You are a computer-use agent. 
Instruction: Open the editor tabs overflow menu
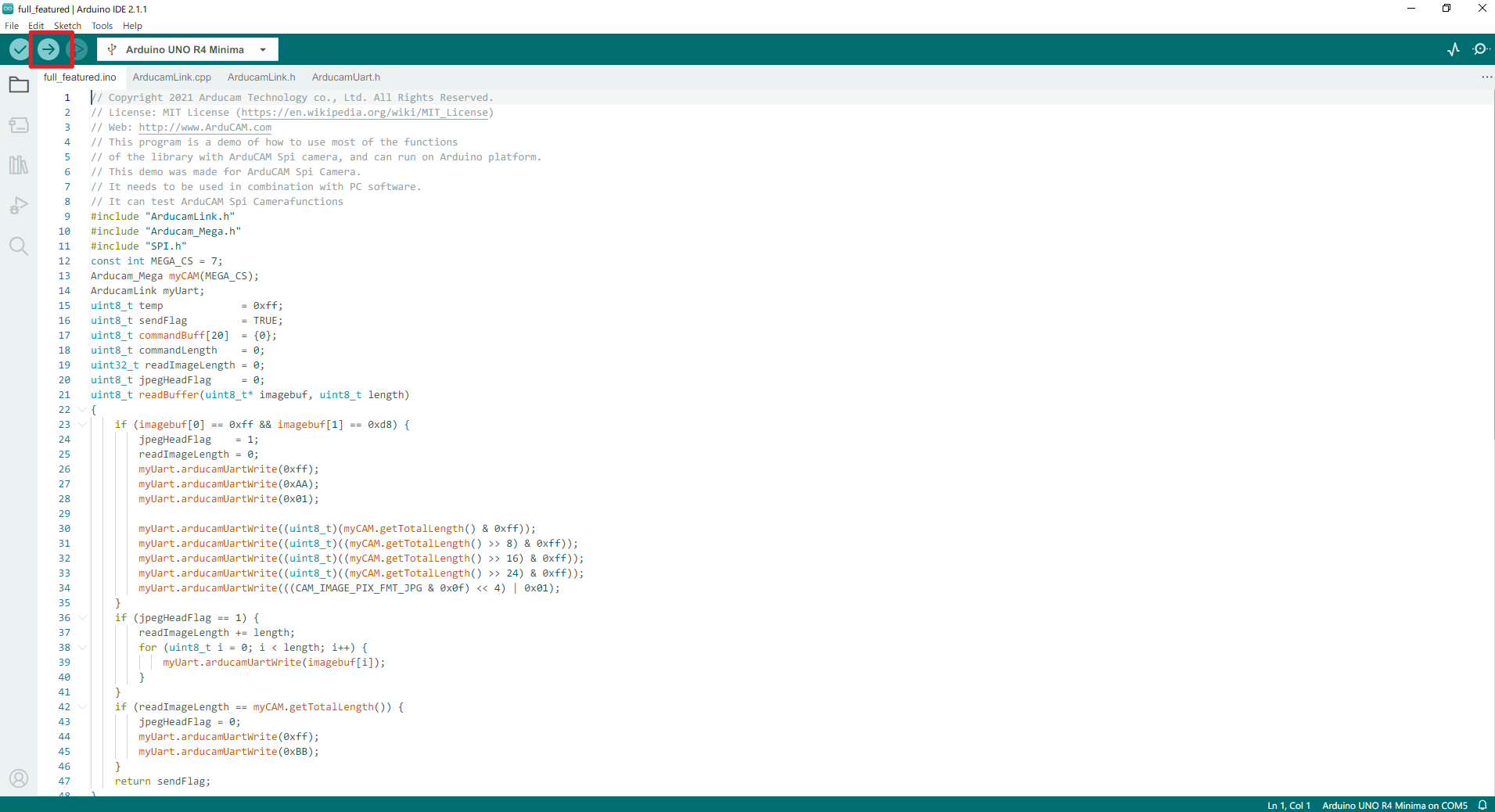point(1486,77)
